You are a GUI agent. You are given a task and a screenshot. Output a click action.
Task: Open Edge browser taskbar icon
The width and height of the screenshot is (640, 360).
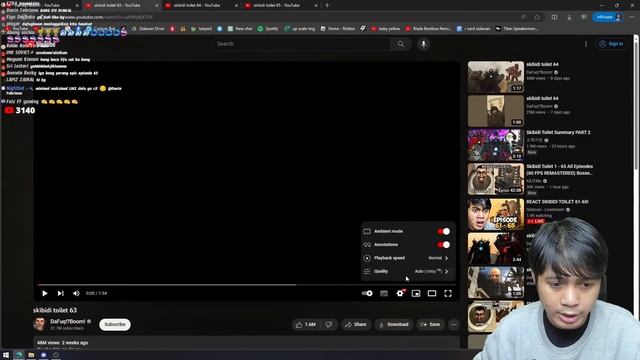click(19, 355)
